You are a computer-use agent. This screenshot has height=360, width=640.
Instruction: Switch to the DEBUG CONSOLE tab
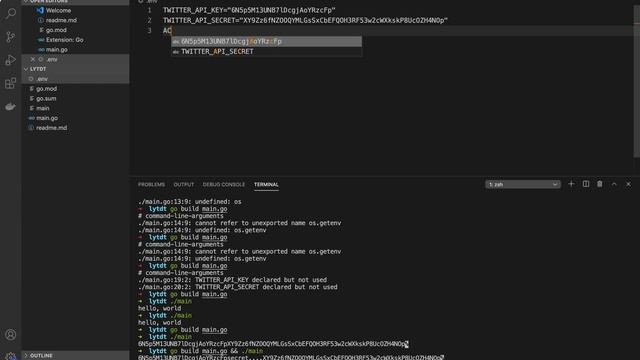tap(224, 184)
